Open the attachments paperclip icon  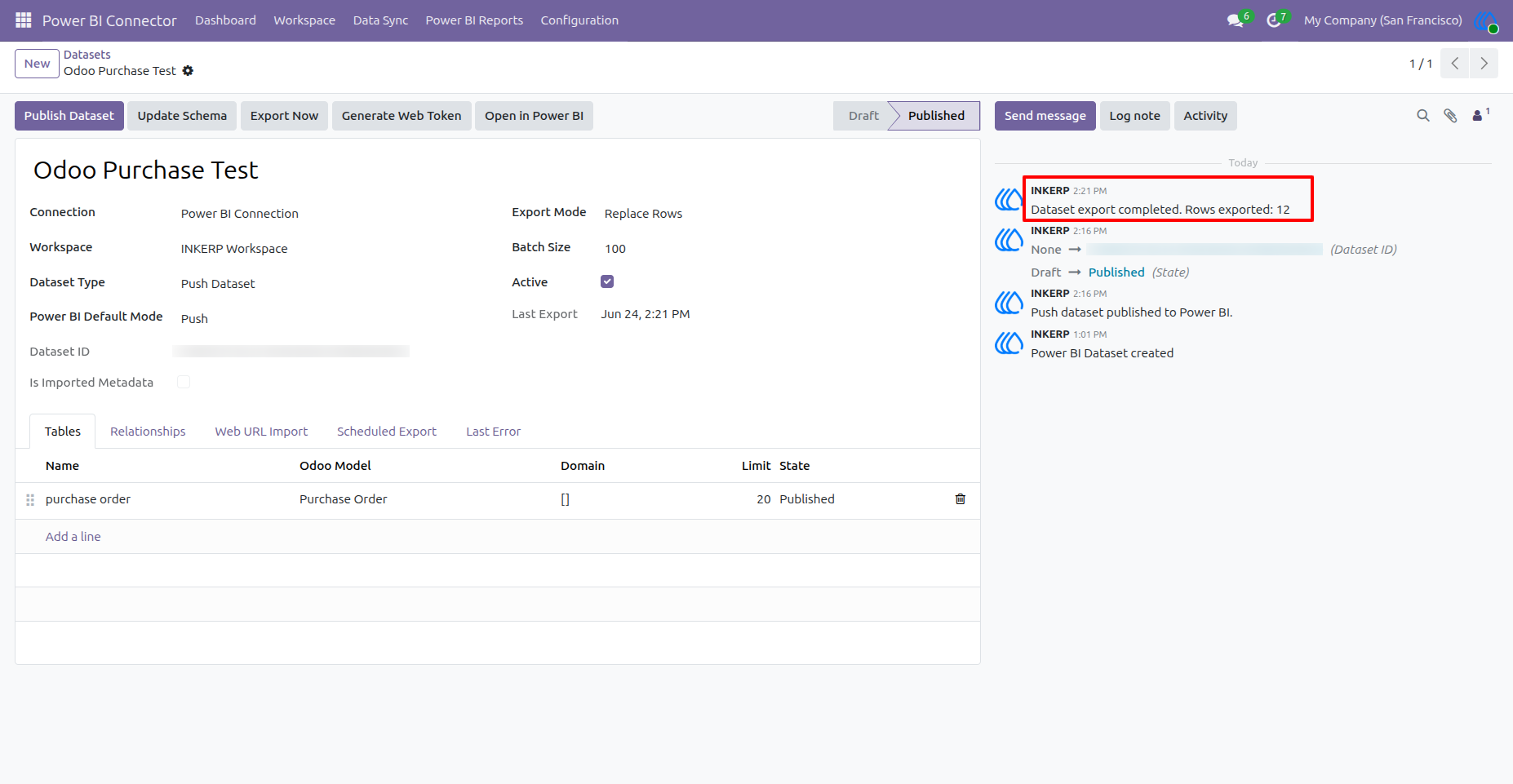(1450, 116)
